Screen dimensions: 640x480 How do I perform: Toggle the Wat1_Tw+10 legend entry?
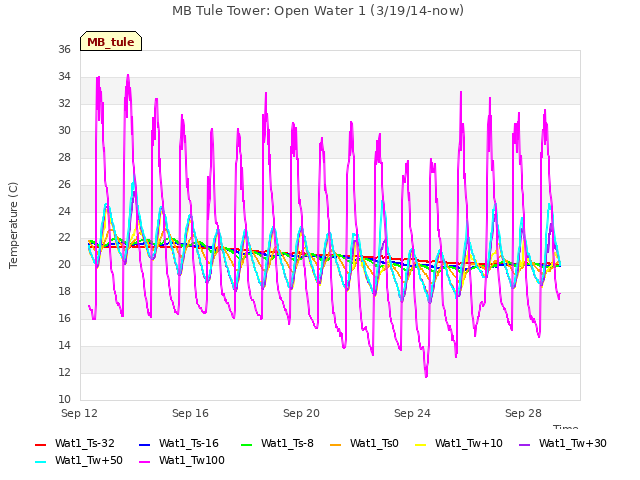pyautogui.click(x=458, y=443)
